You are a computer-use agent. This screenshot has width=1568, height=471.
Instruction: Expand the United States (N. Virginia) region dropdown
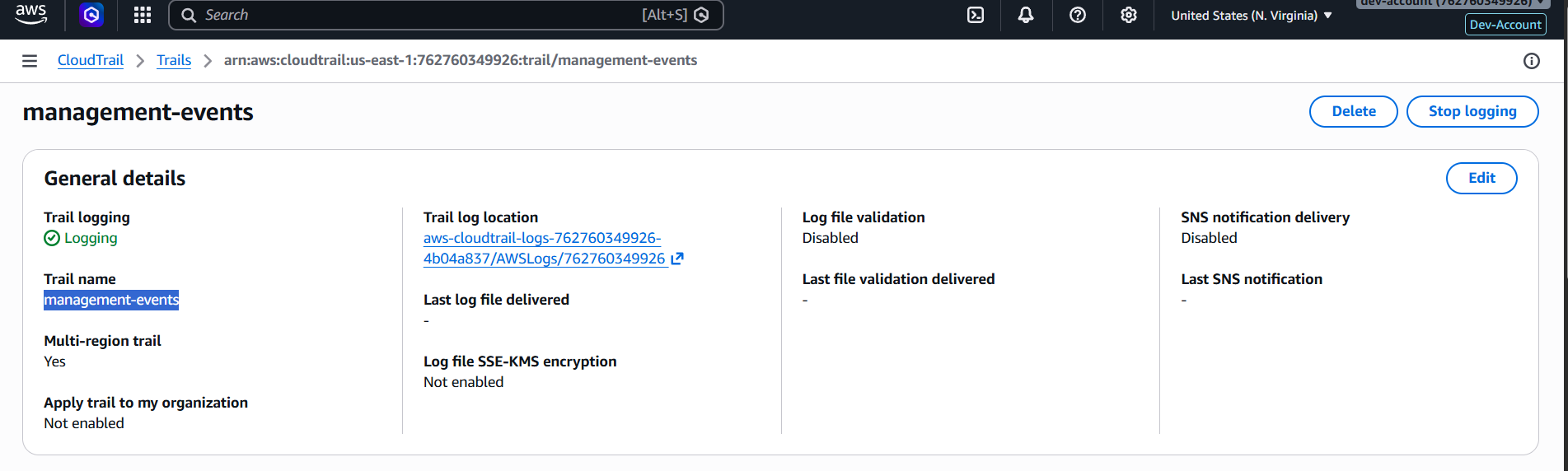coord(1252,16)
